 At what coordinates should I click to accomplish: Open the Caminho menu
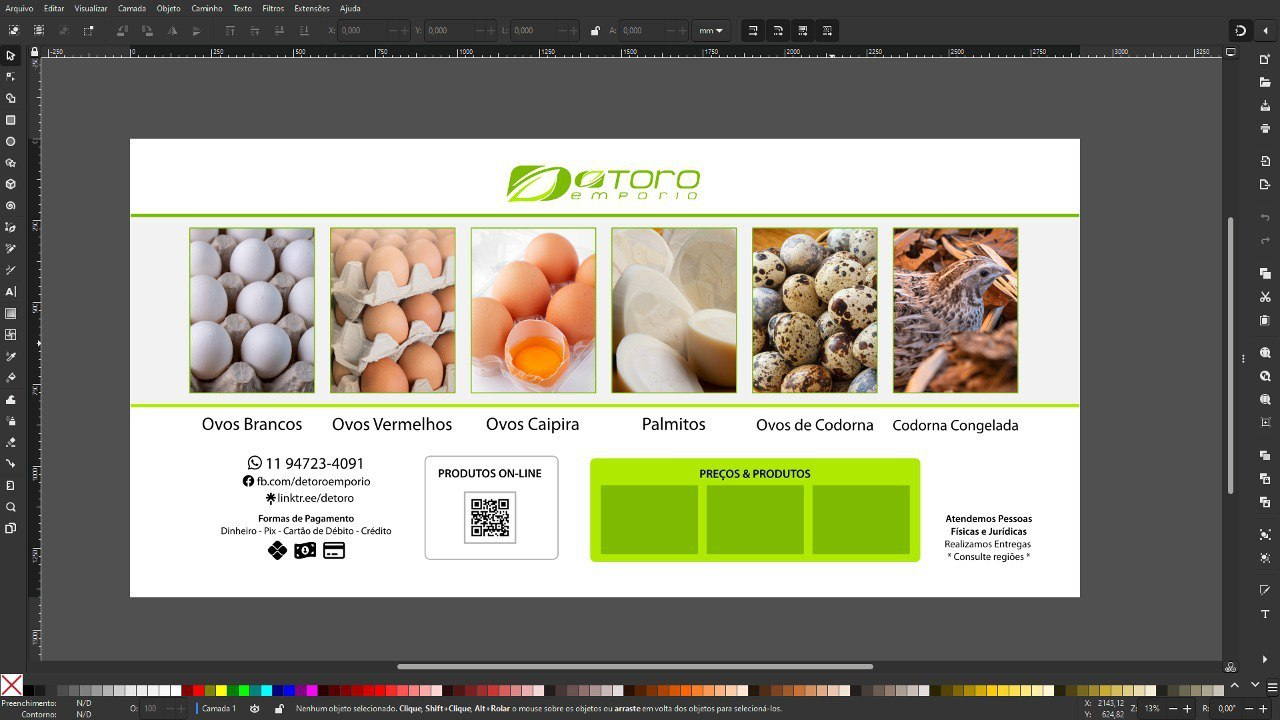tap(207, 8)
